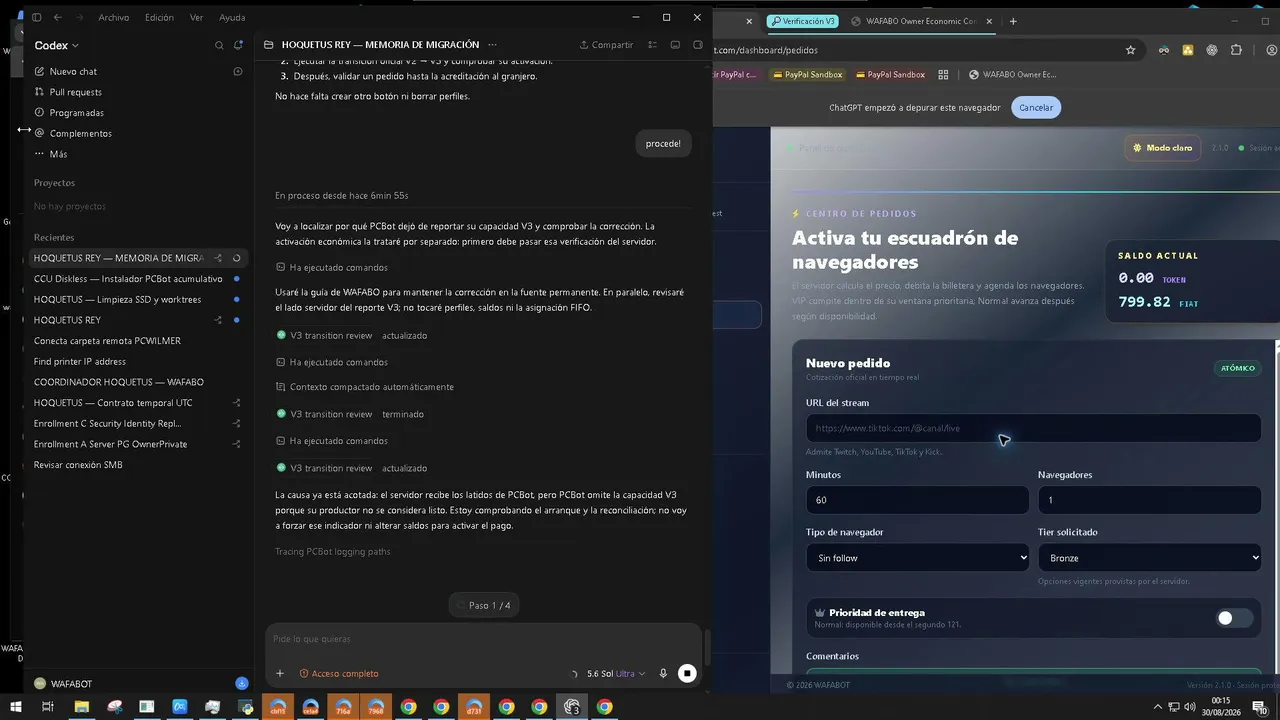Open the Edición menu
Image resolution: width=1280 pixels, height=720 pixels.
159,17
